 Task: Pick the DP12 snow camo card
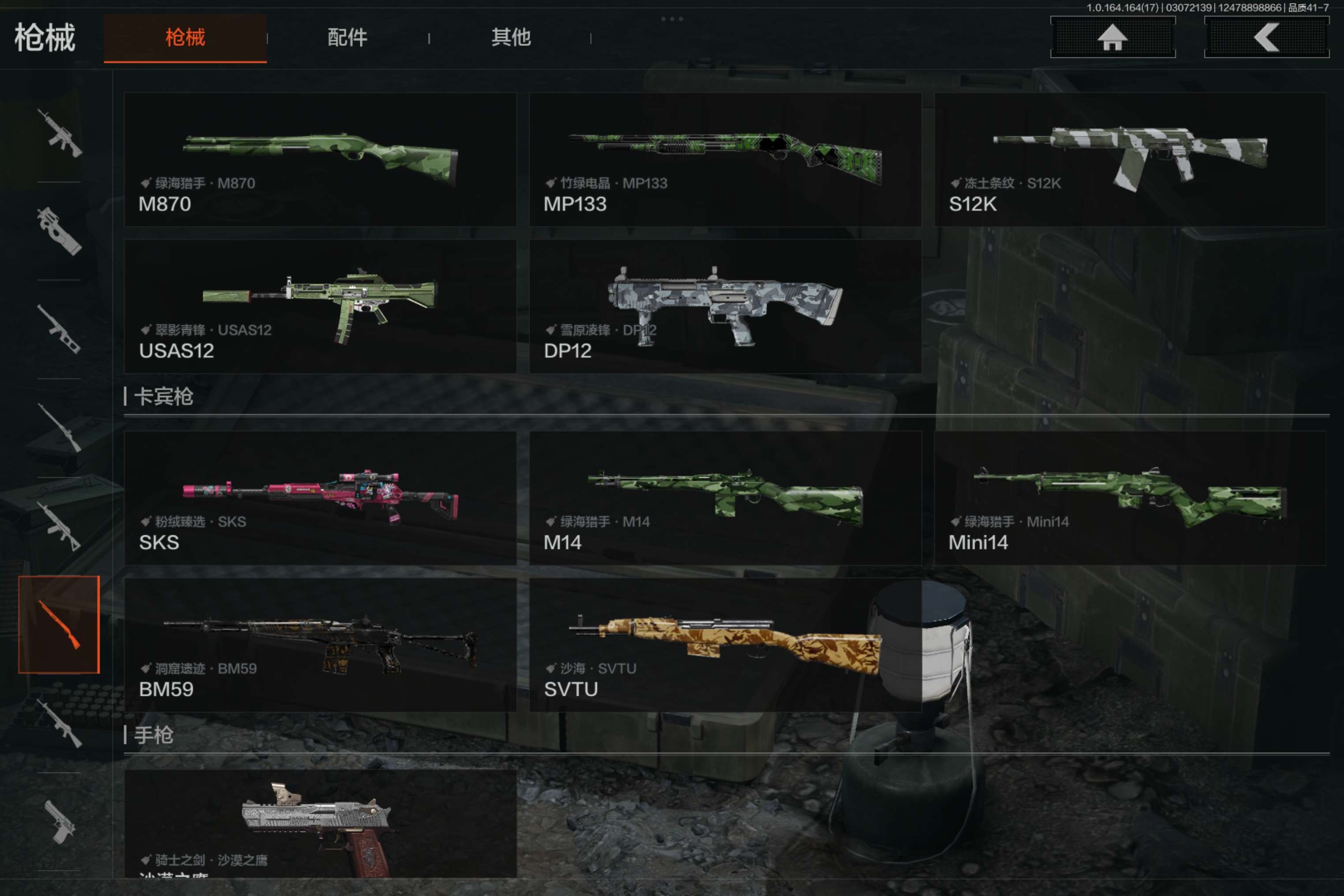(x=725, y=306)
